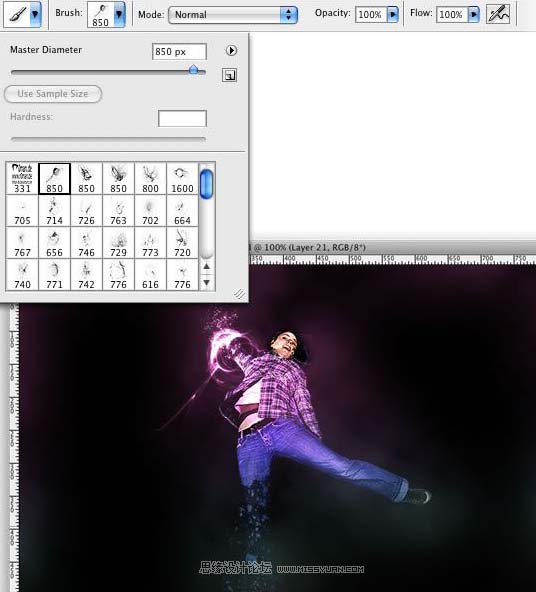Open the brush panel flyout menu arrow
Image resolution: width=536 pixels, height=592 pixels.
(231, 50)
